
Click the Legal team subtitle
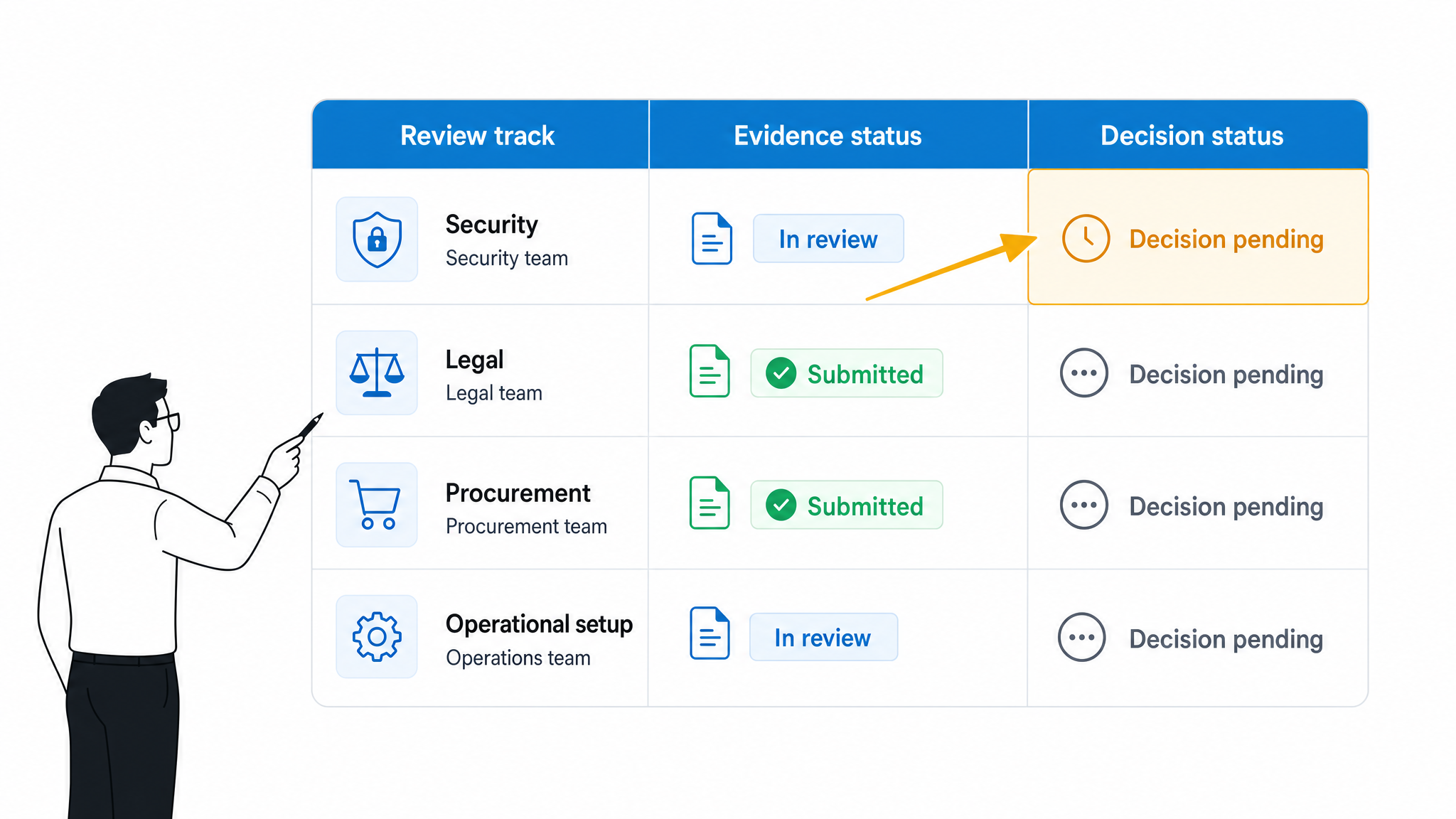click(494, 393)
